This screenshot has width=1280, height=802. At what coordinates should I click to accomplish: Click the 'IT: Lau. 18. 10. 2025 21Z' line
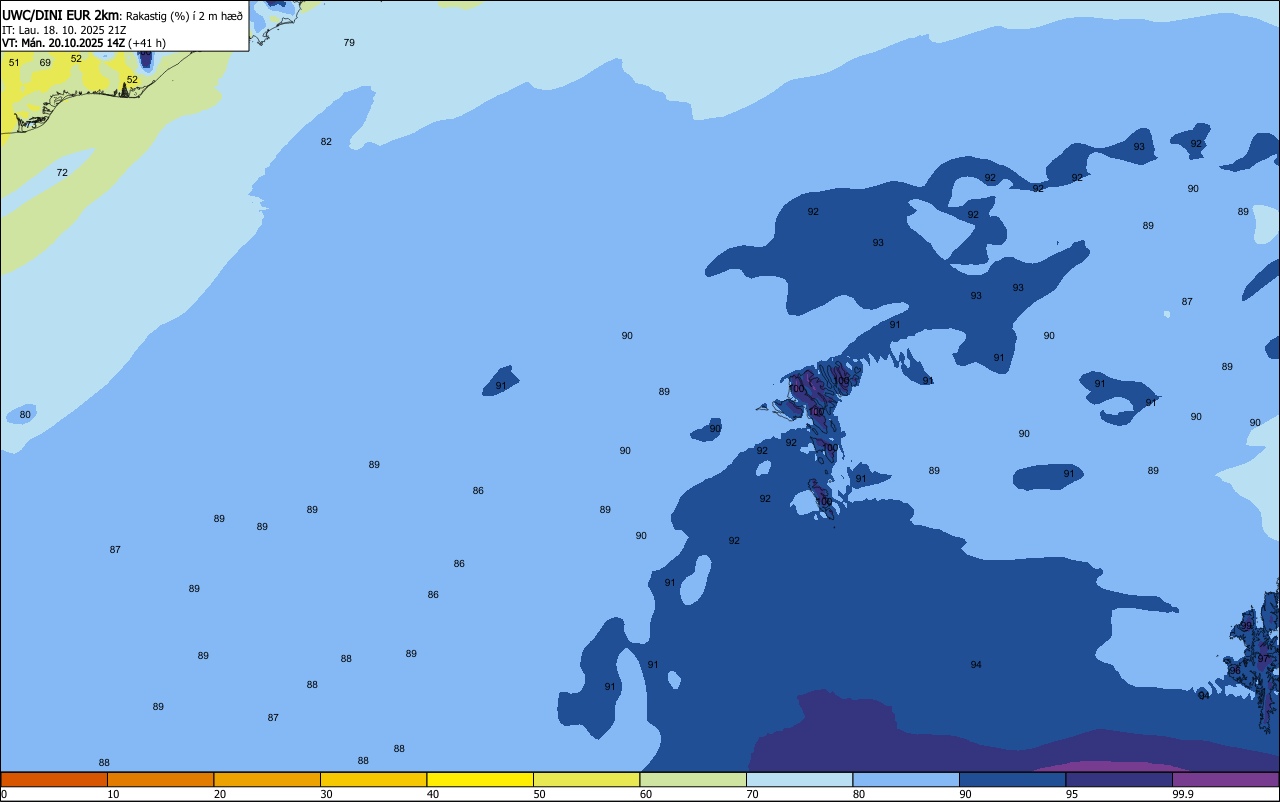point(64,30)
